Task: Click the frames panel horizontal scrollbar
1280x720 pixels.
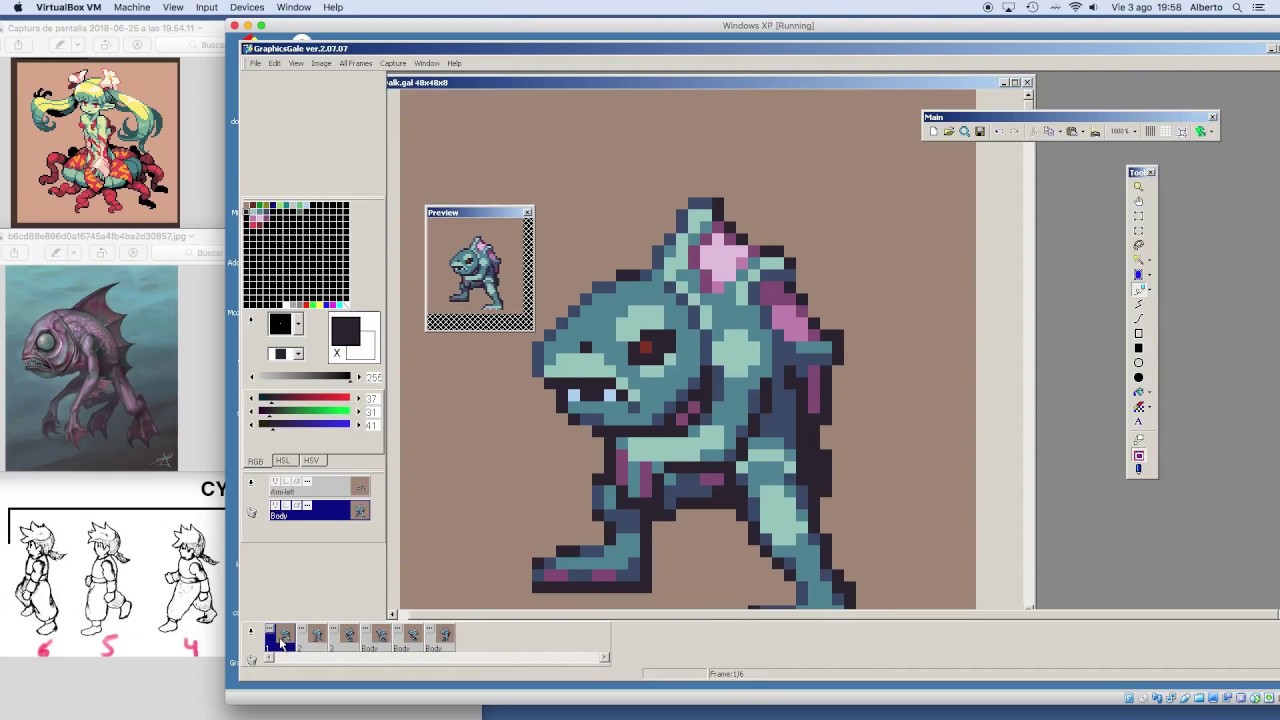Action: [x=436, y=657]
